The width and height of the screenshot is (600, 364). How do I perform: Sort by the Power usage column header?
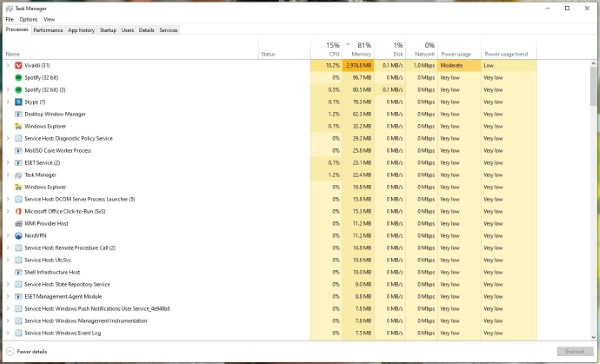point(459,50)
